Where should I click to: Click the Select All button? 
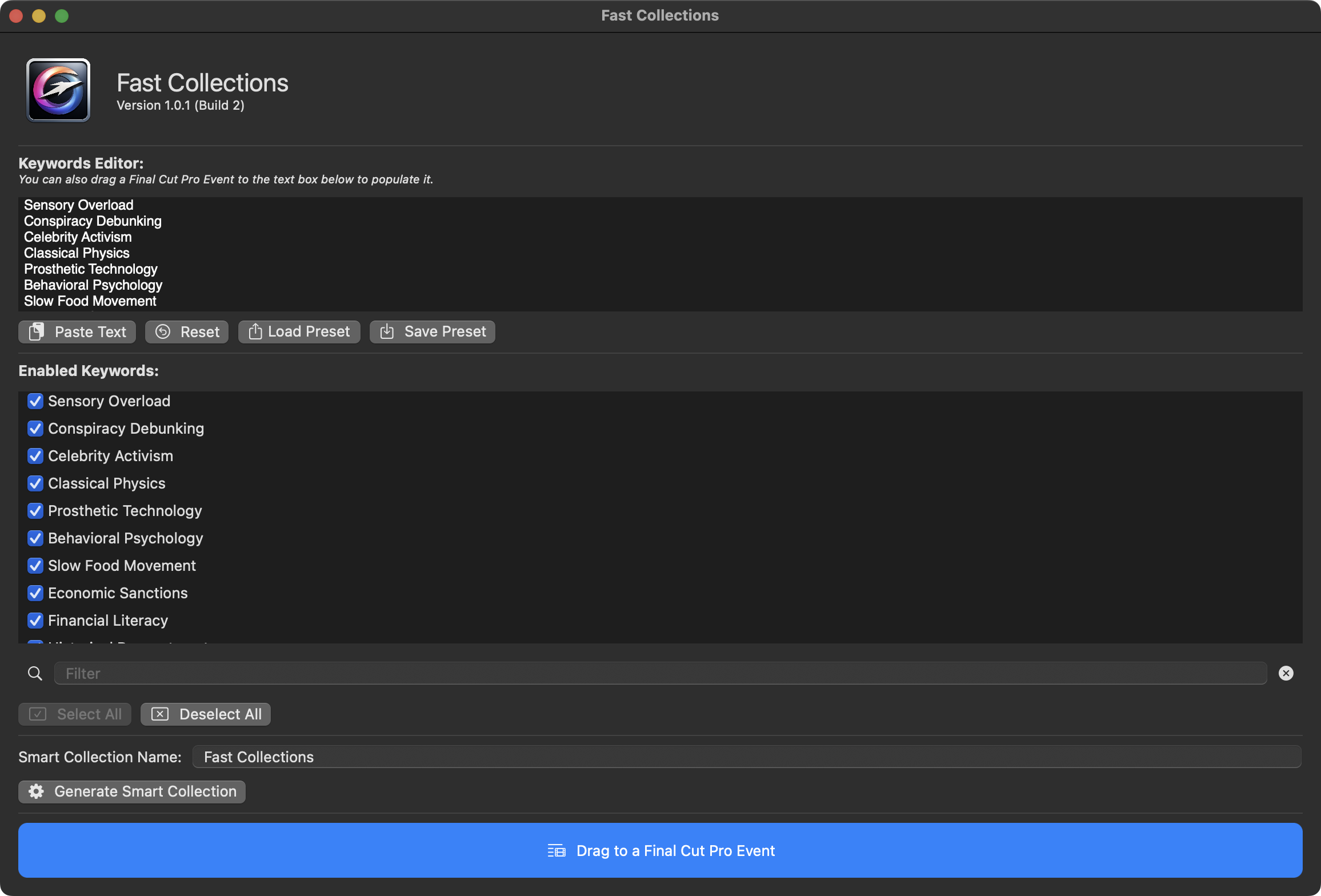(x=75, y=714)
